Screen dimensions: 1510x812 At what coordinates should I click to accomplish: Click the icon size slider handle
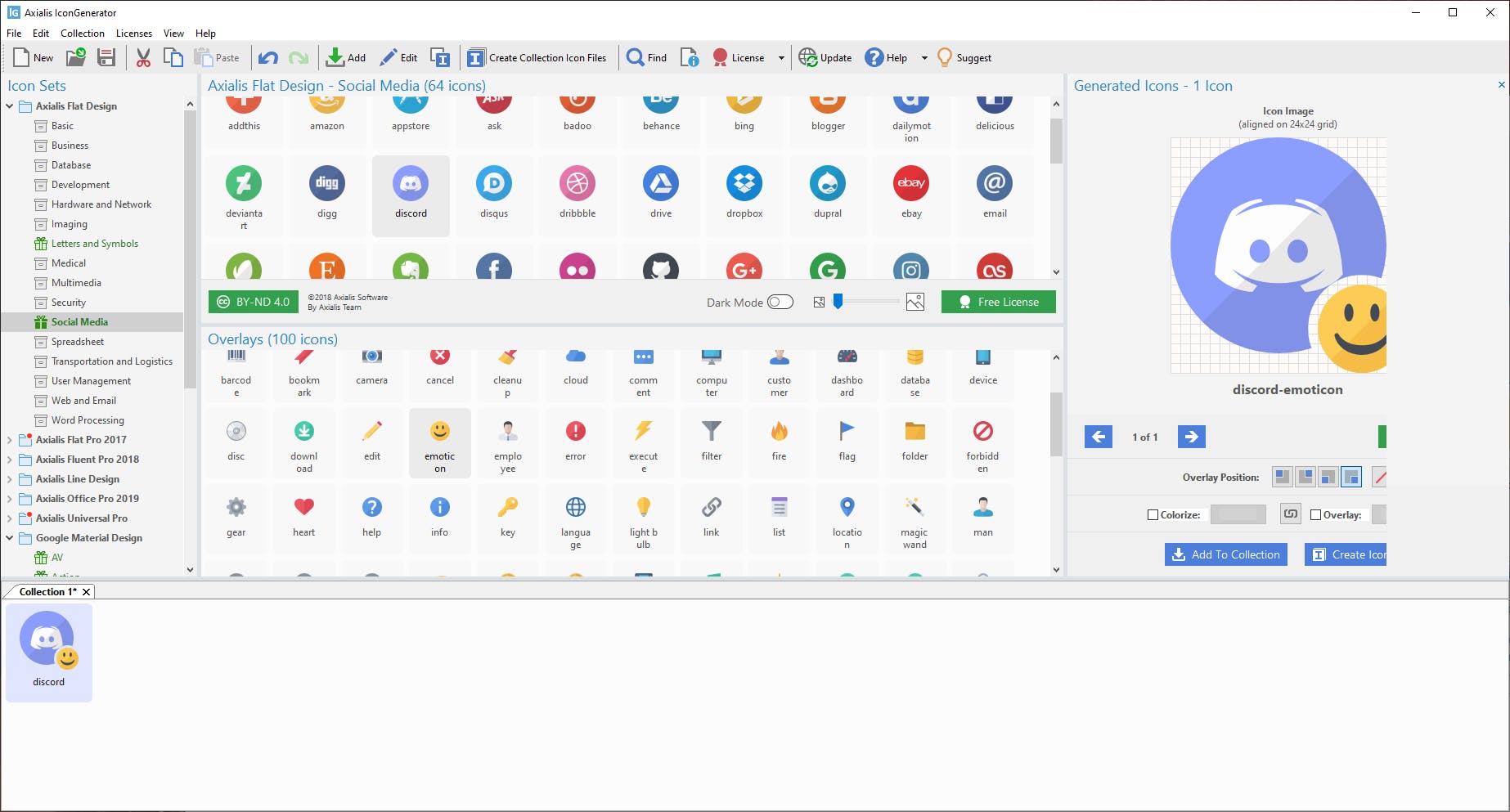coord(838,302)
